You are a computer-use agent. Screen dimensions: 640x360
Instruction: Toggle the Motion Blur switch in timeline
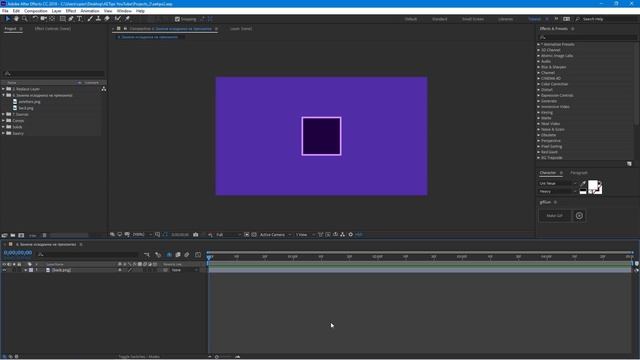coord(187,255)
